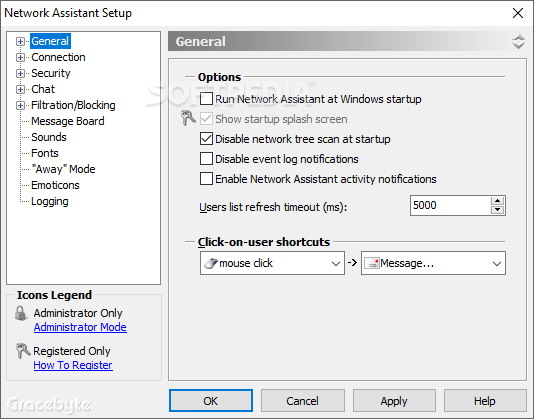
Task: Click the Apply button
Action: click(x=394, y=401)
